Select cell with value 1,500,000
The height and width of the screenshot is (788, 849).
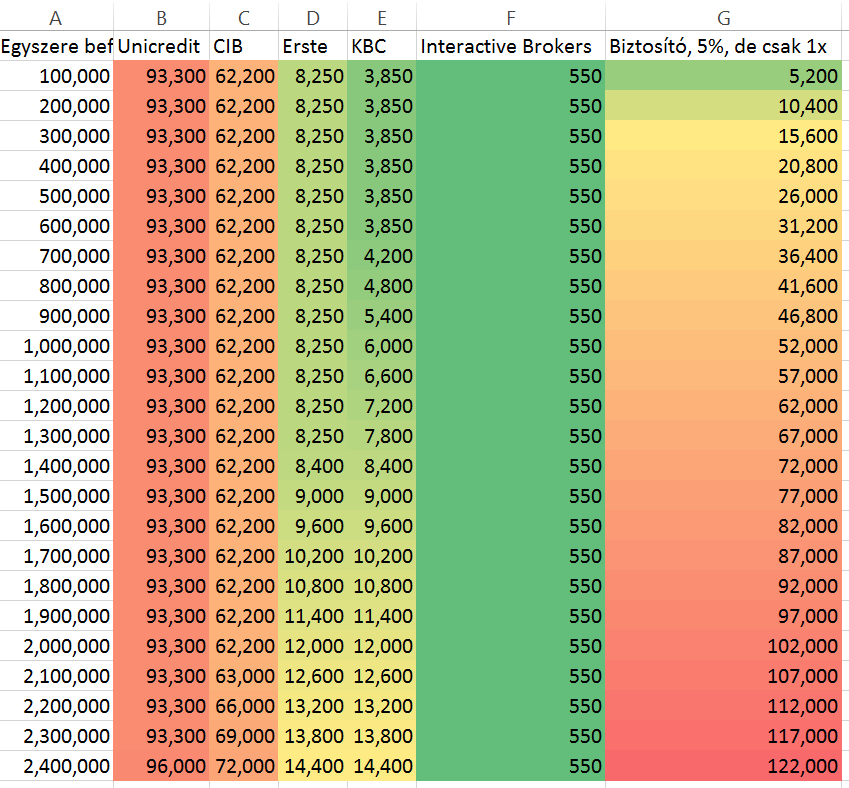56,496
